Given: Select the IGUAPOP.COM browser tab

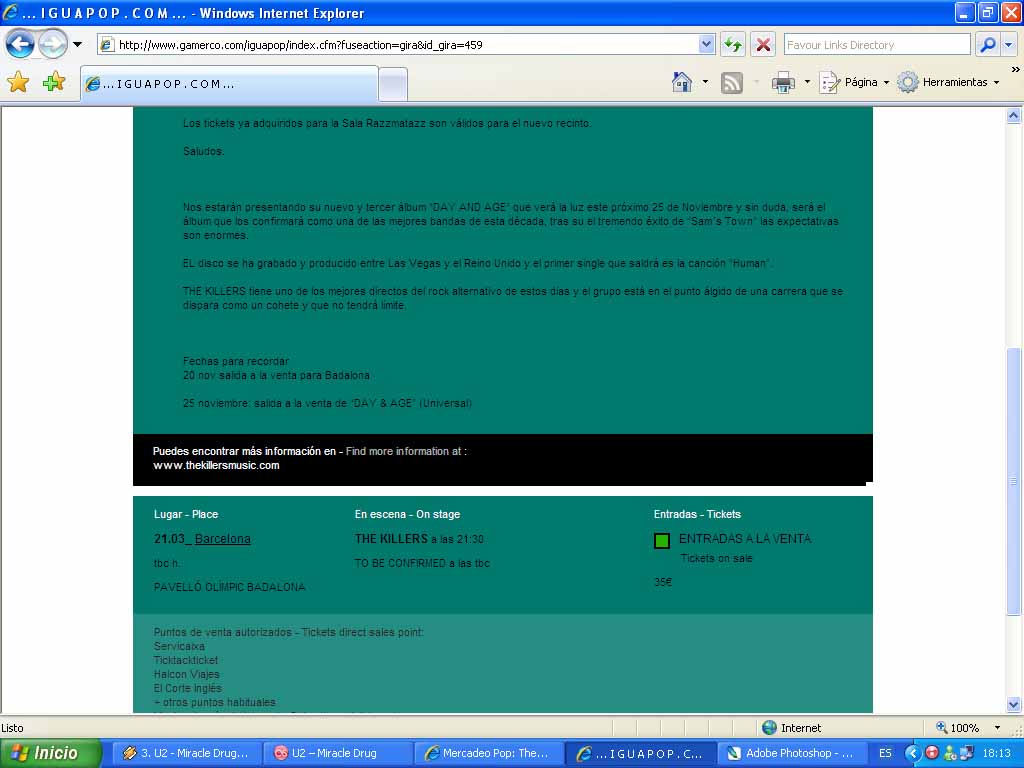Looking at the screenshot, I should 229,84.
